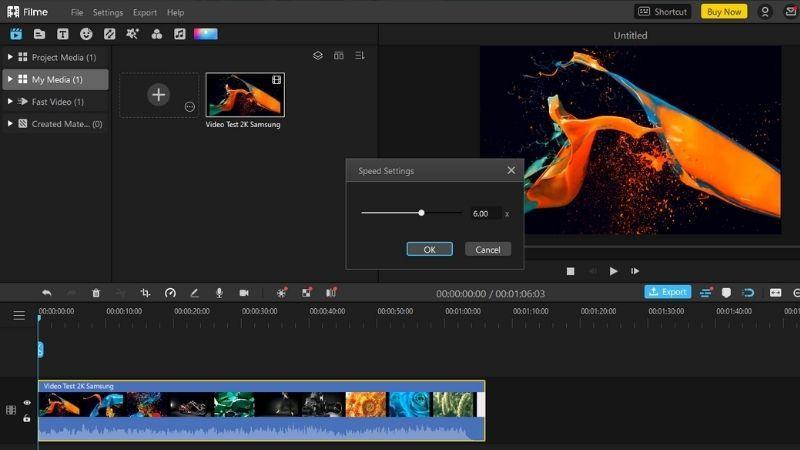Open the Settings menu
Viewport: 800px width, 450px height.
coord(108,12)
